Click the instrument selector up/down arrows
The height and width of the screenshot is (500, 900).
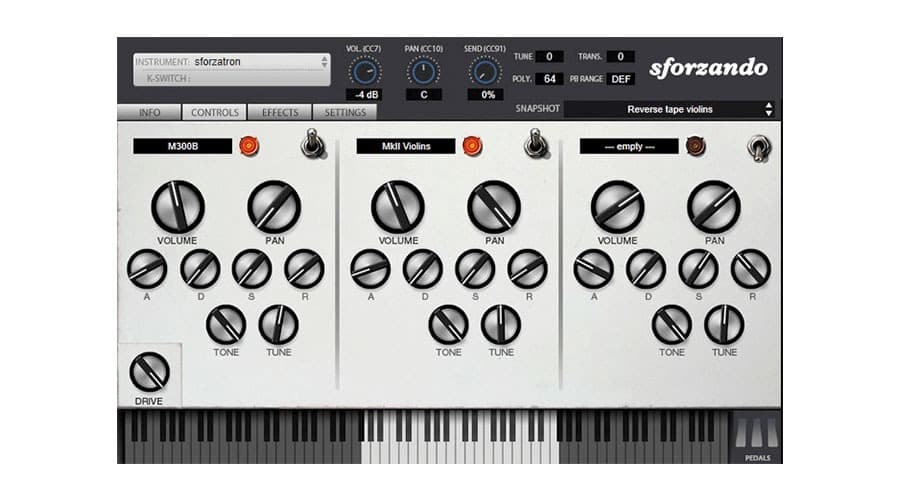[x=324, y=61]
